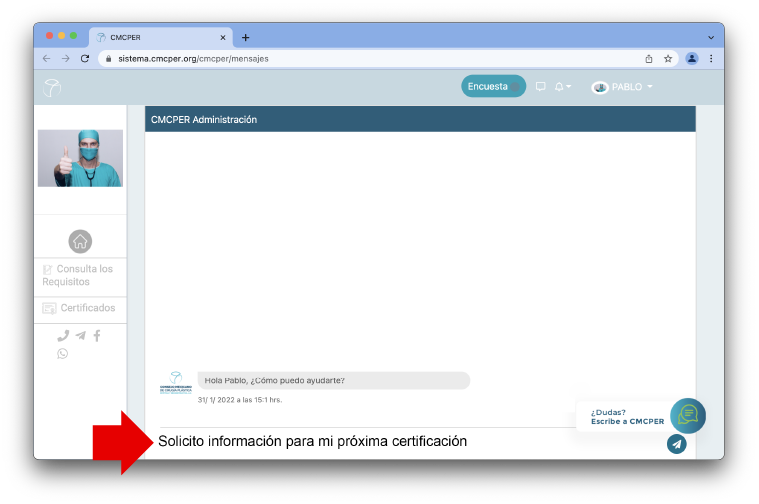This screenshot has width=759, height=504.
Task: Open the WhatsApp icon link
Action: (x=62, y=353)
